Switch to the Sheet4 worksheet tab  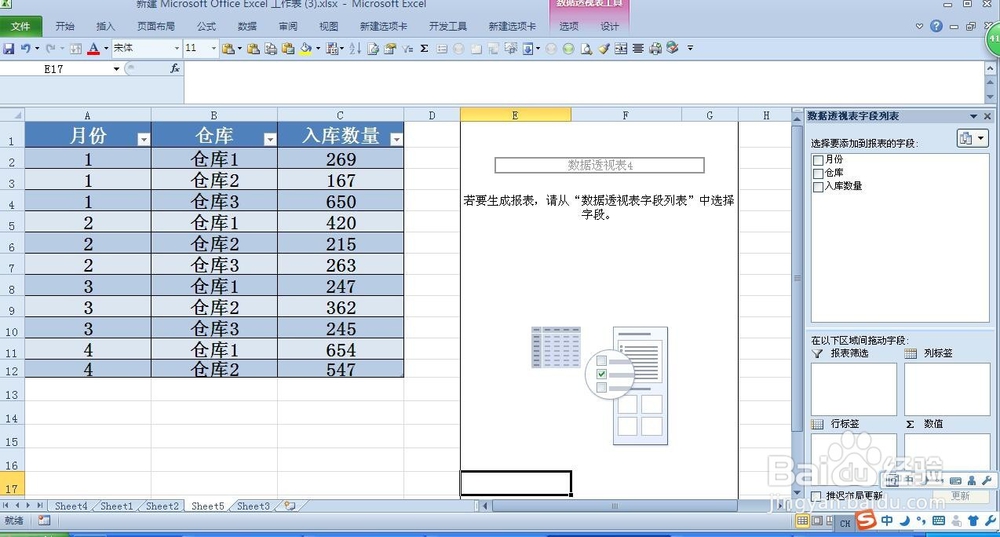point(71,506)
